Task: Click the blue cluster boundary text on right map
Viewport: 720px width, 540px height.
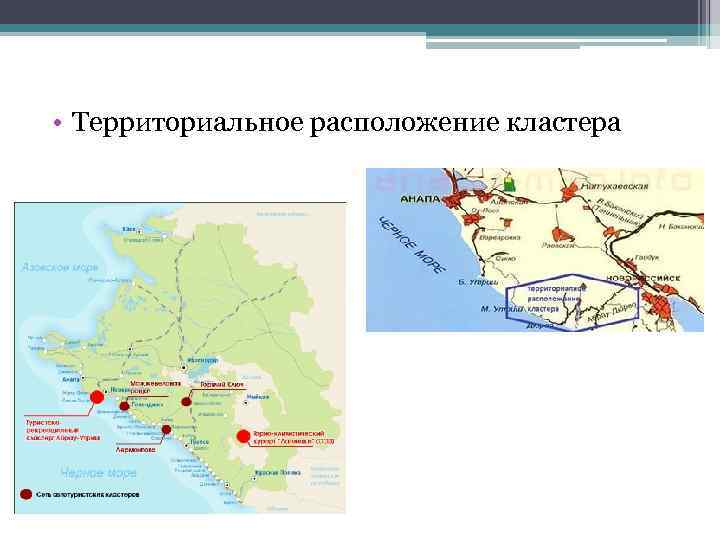Action: tap(556, 299)
